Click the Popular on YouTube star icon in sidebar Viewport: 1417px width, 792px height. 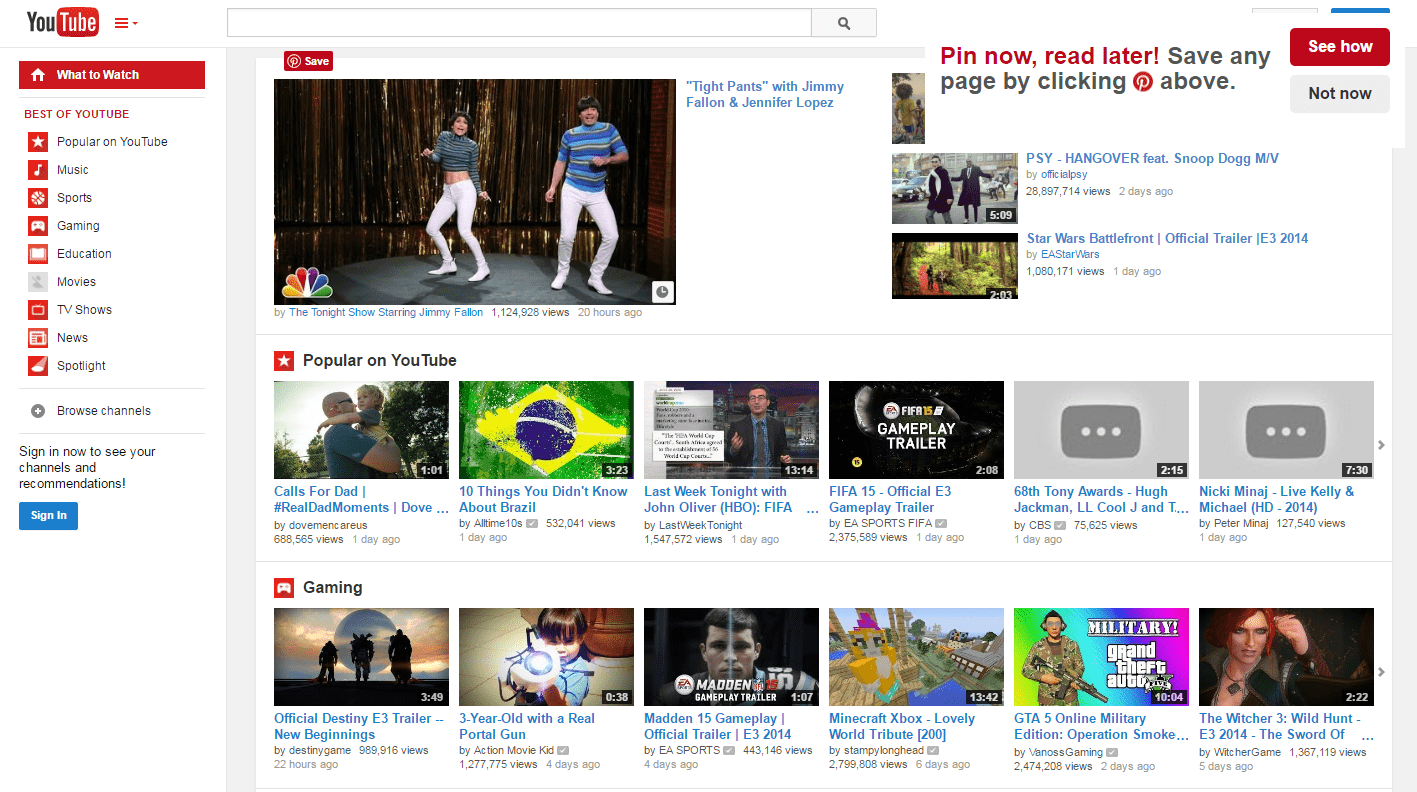point(38,142)
